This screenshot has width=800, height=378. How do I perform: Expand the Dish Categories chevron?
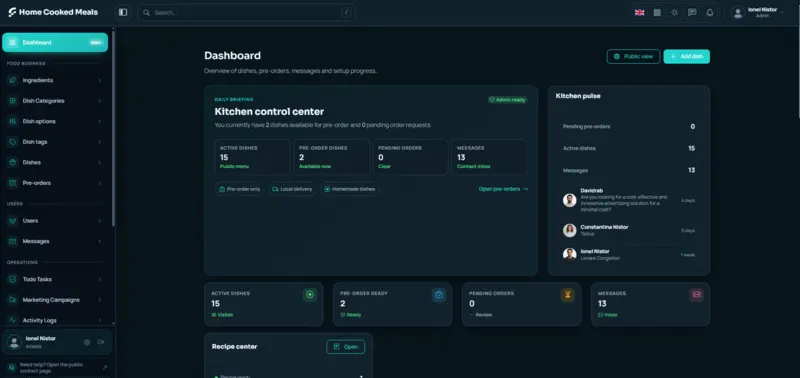click(x=99, y=100)
